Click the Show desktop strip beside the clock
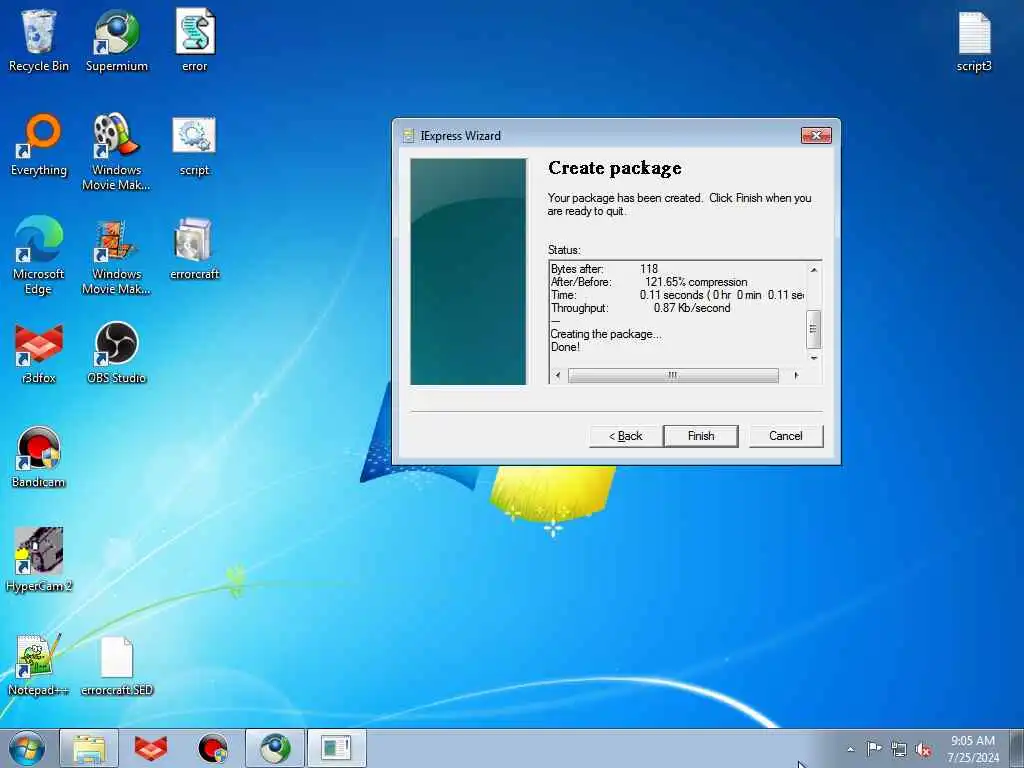This screenshot has width=1024, height=768. coord(1016,748)
